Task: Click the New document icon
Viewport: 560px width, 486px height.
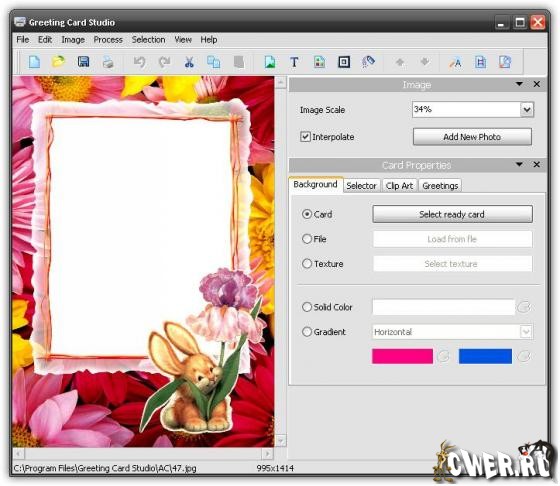Action: pyautogui.click(x=34, y=62)
